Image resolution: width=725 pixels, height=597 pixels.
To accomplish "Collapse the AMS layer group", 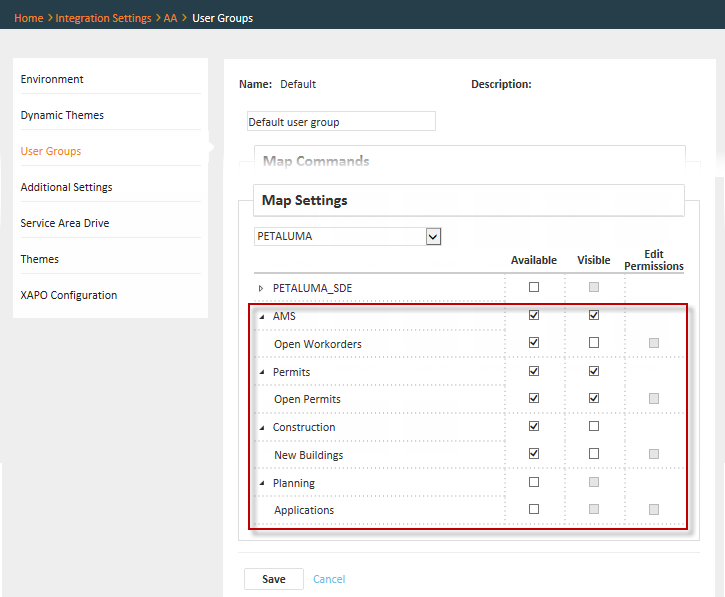I will (x=262, y=316).
